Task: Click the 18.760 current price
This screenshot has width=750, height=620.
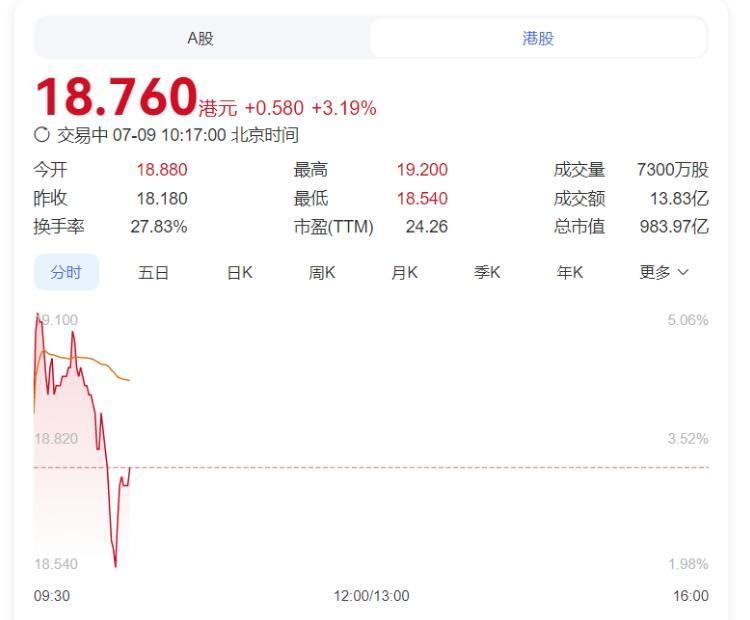Action: tap(117, 97)
